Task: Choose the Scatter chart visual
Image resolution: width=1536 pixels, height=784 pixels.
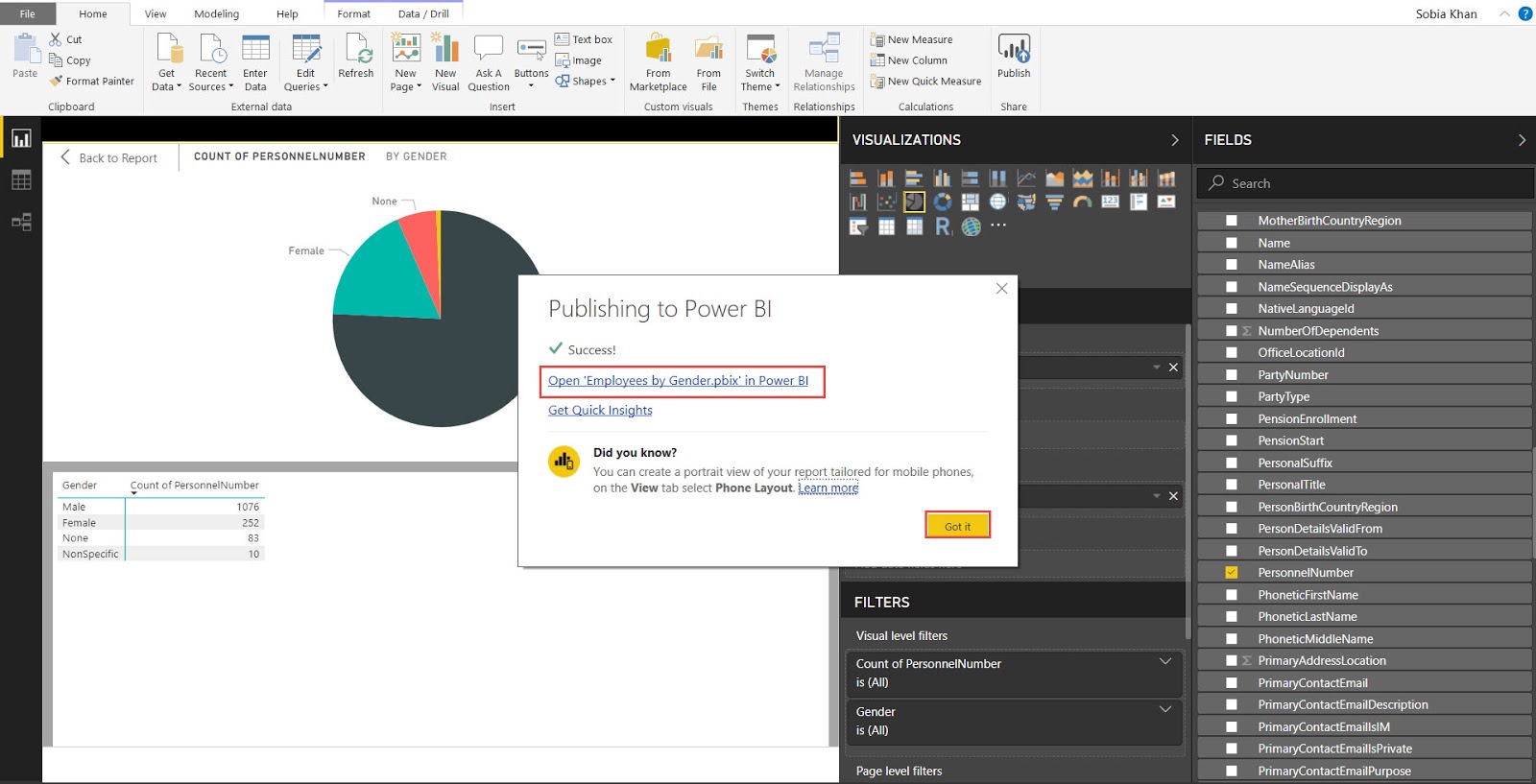Action: (886, 202)
